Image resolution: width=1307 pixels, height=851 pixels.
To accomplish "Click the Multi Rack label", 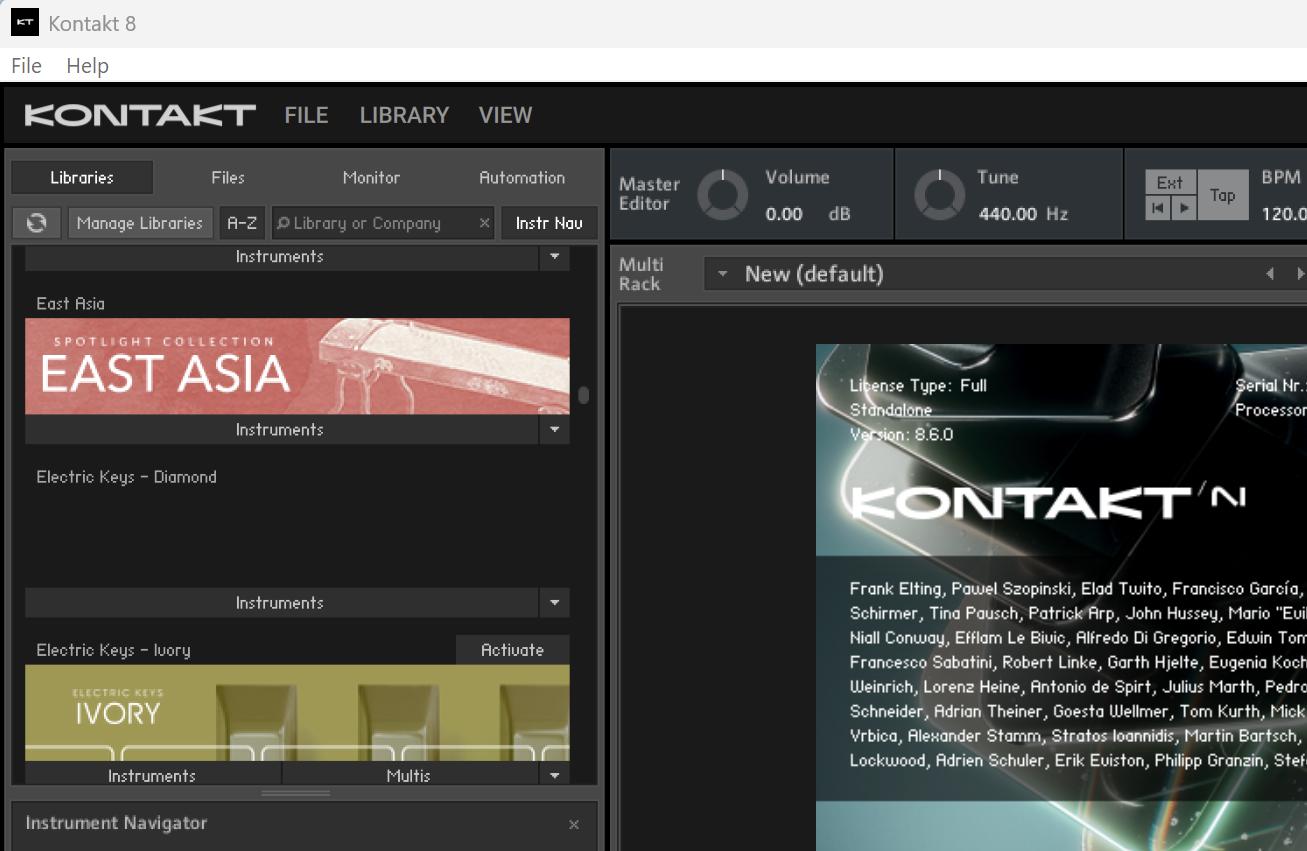I will (641, 274).
